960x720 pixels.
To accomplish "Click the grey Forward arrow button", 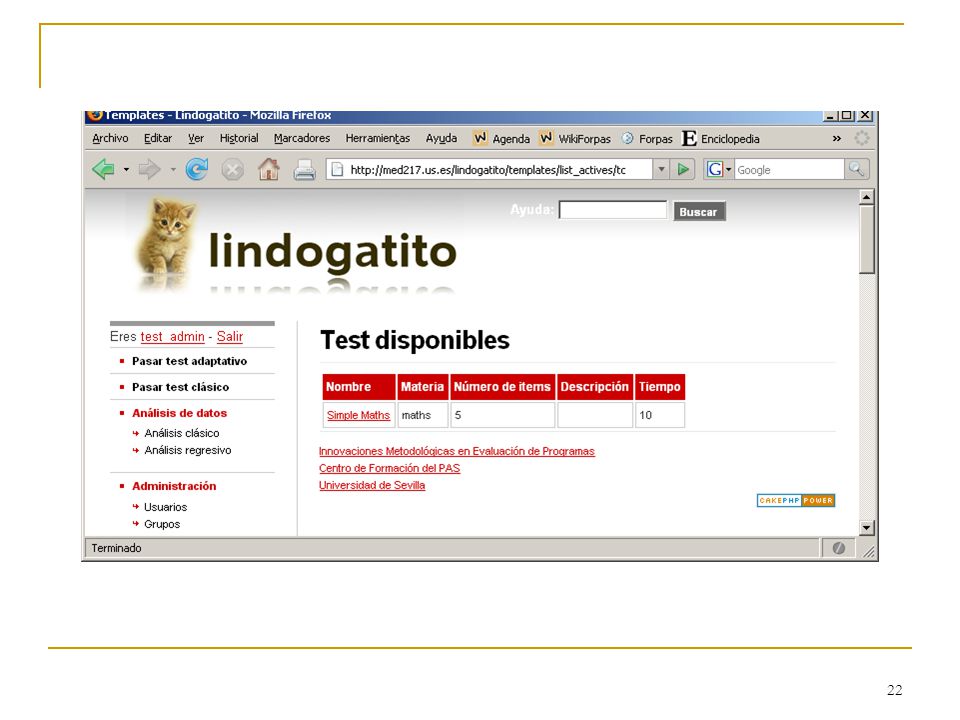I will 149,169.
